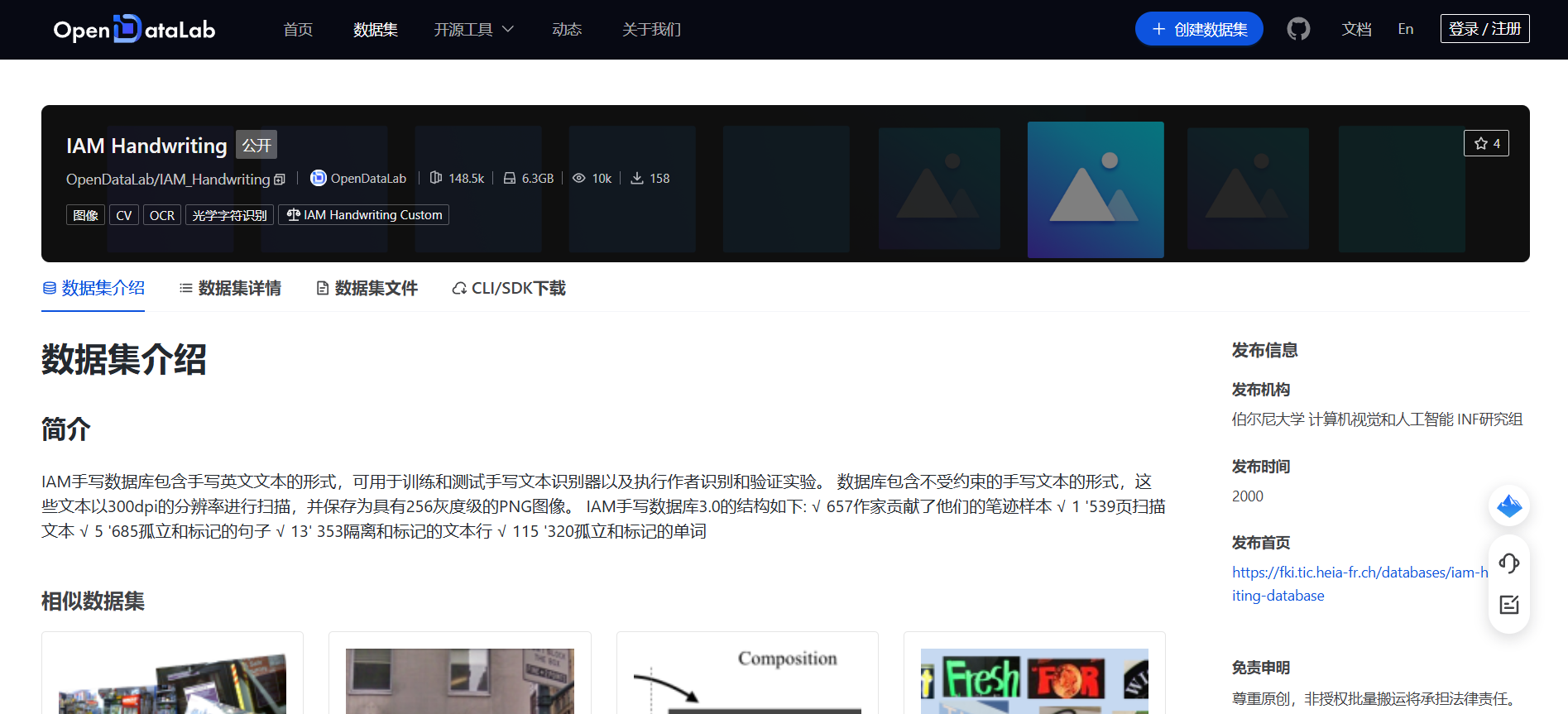The image size is (1568, 714).
Task: Open 关于我们 in top navigation
Action: pyautogui.click(x=651, y=30)
